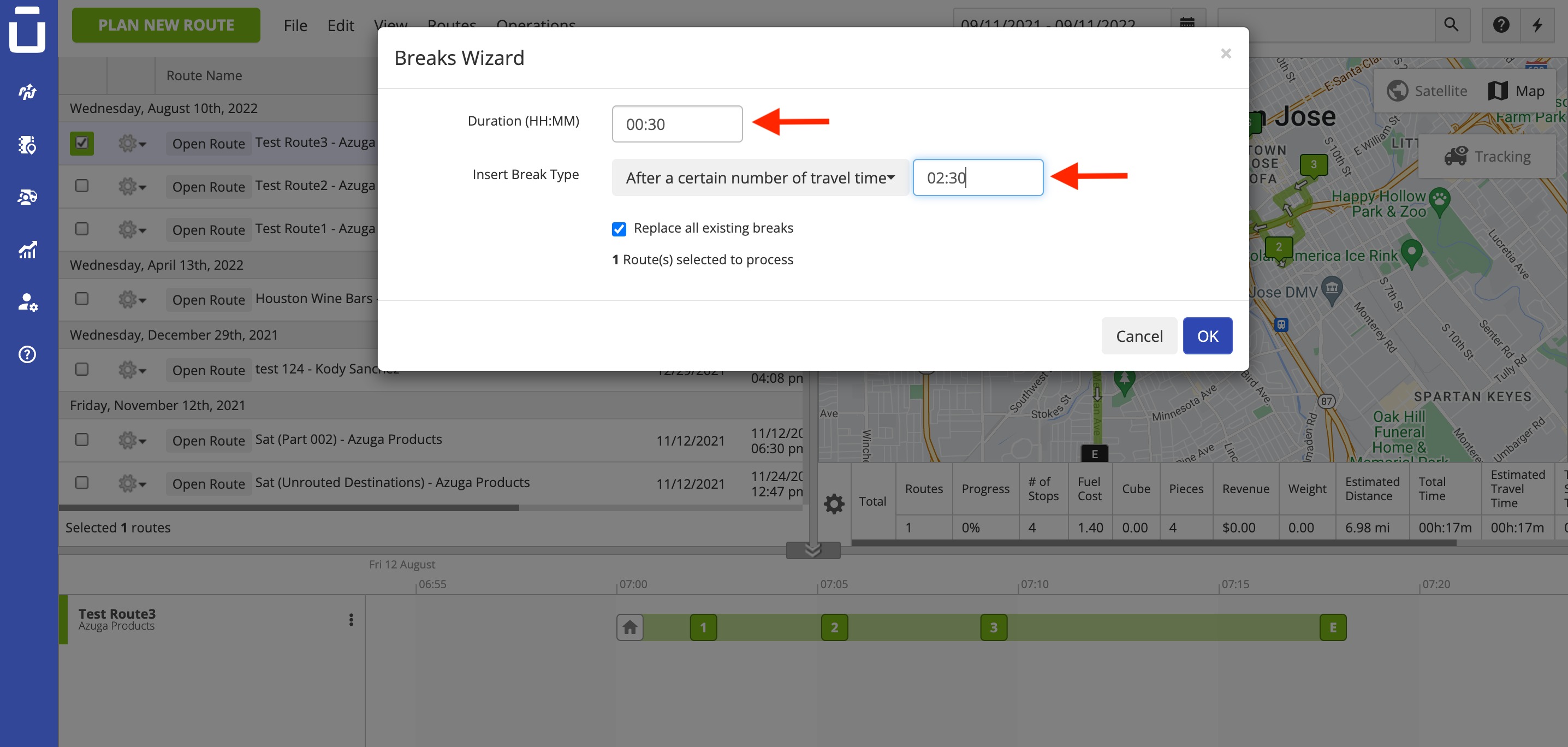The image size is (1568, 747).
Task: Open the user settings sidebar icon
Action: [27, 302]
